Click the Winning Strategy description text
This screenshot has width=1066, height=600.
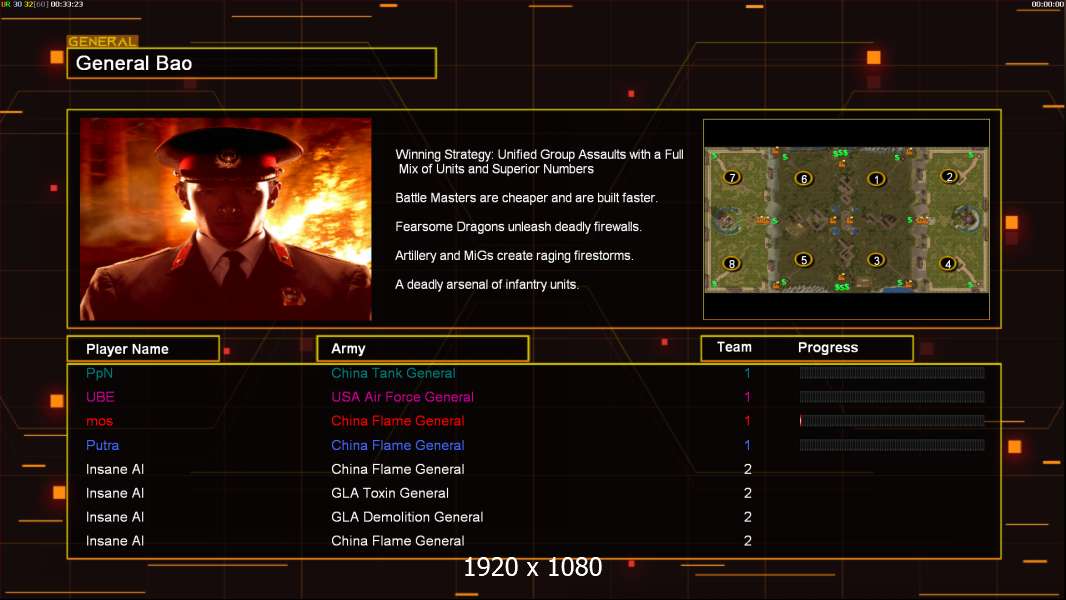pos(539,162)
